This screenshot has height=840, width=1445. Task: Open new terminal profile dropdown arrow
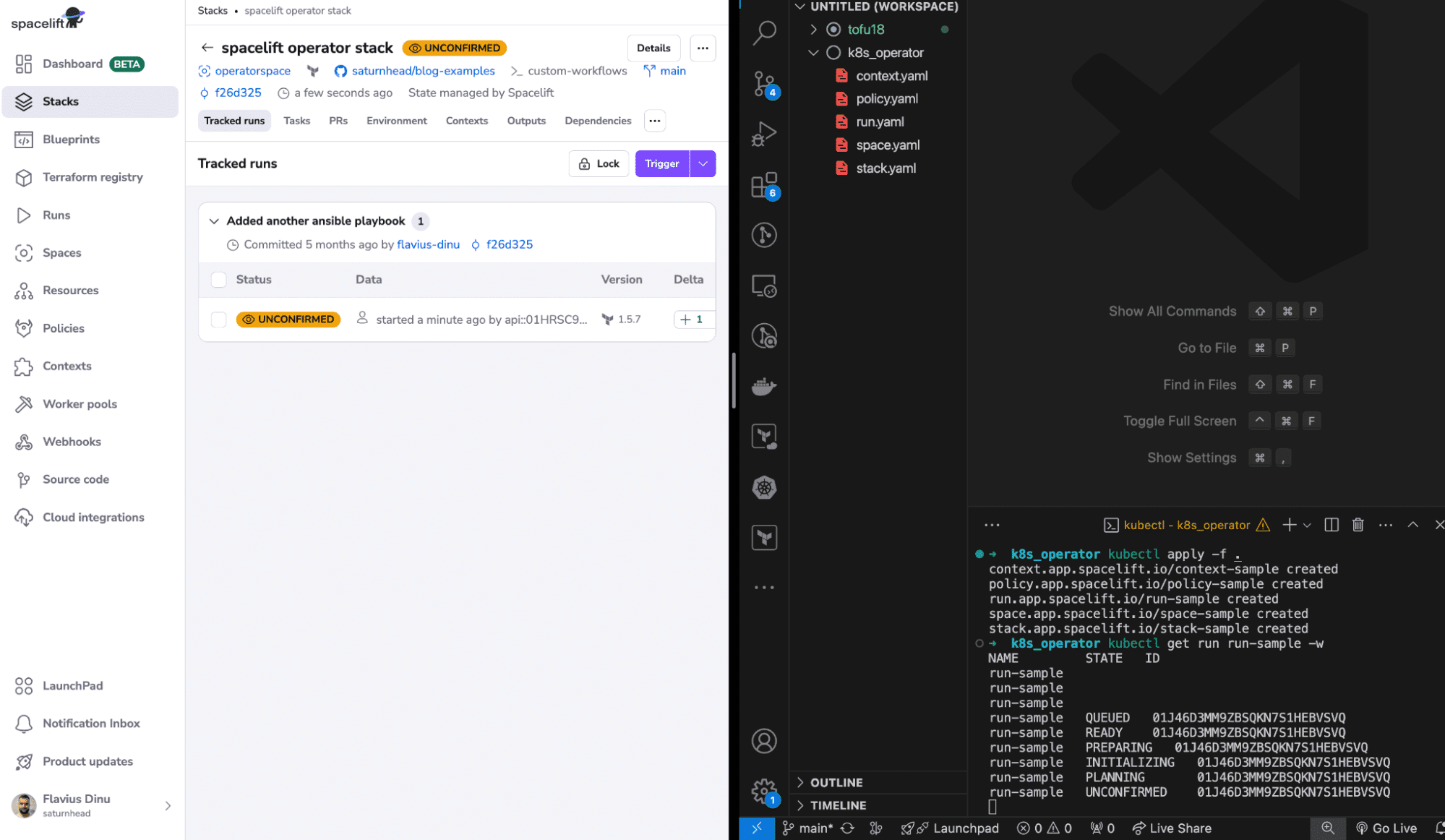[1307, 526]
